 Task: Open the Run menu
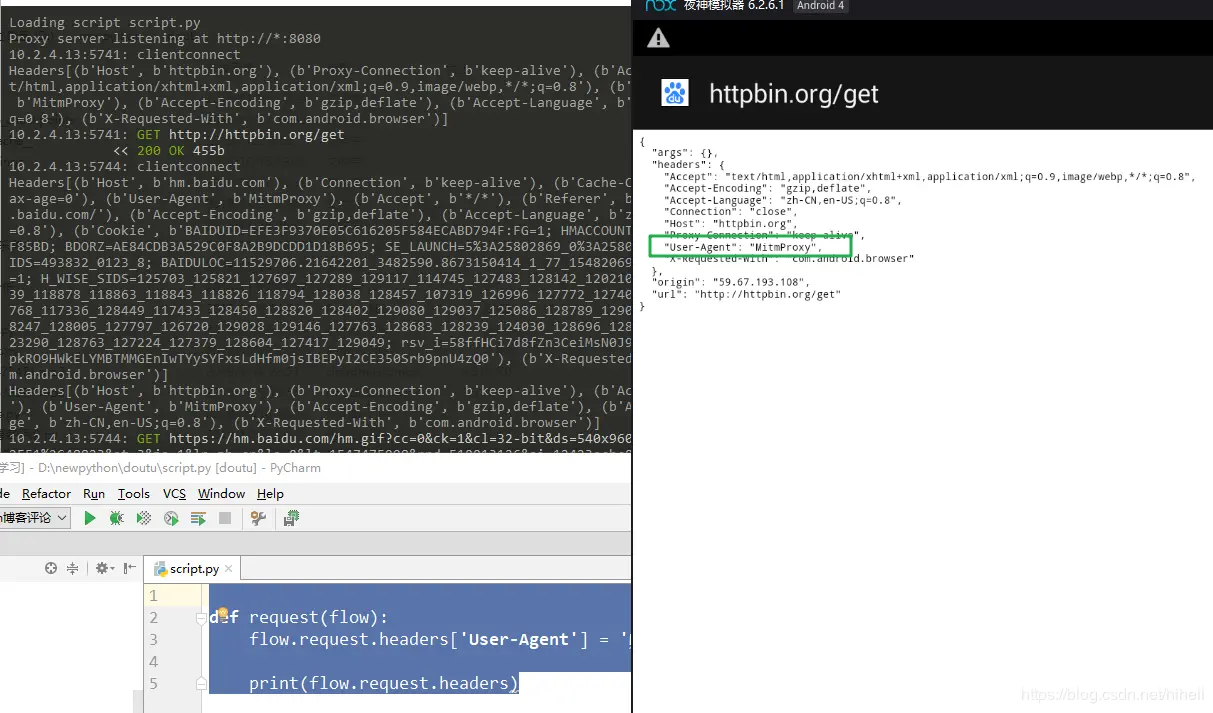tap(94, 494)
